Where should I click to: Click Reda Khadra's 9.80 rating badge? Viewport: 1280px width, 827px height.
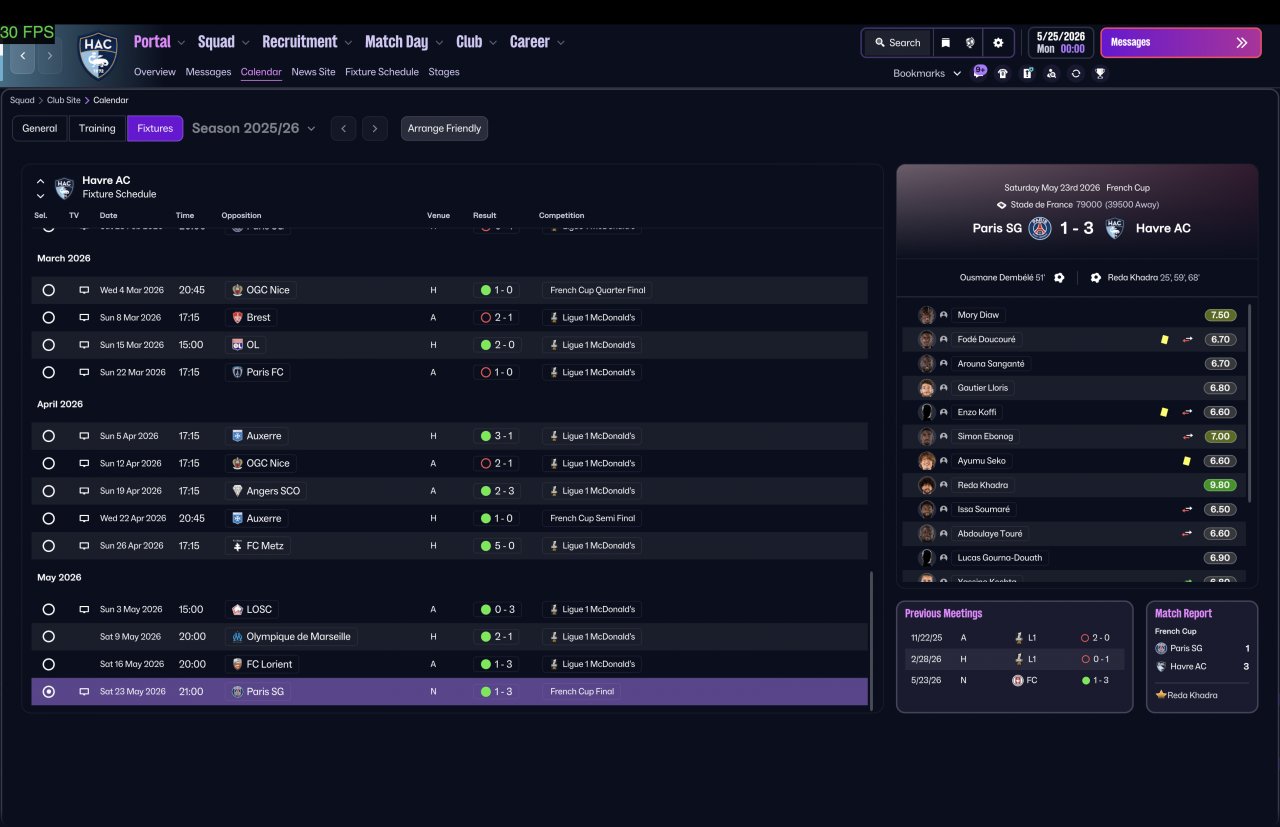point(1219,485)
